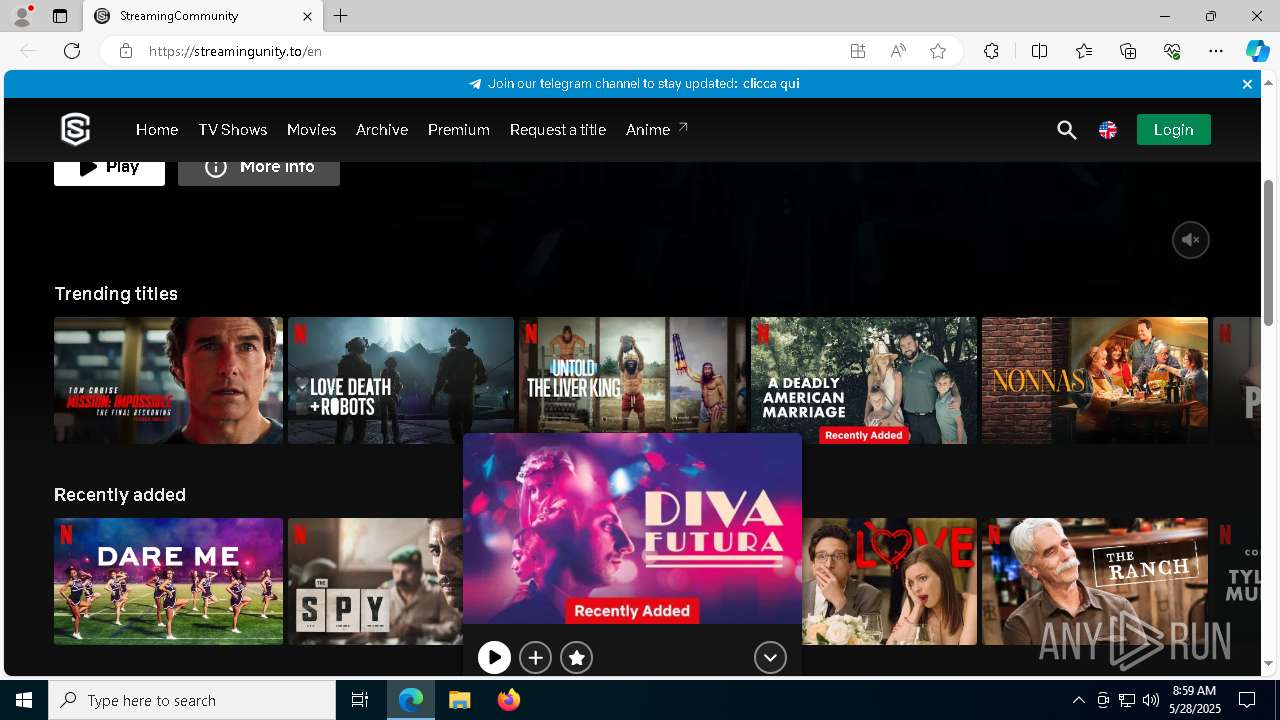The image size is (1280, 720).
Task: Add this page to favorites star
Action: pyautogui.click(x=938, y=51)
